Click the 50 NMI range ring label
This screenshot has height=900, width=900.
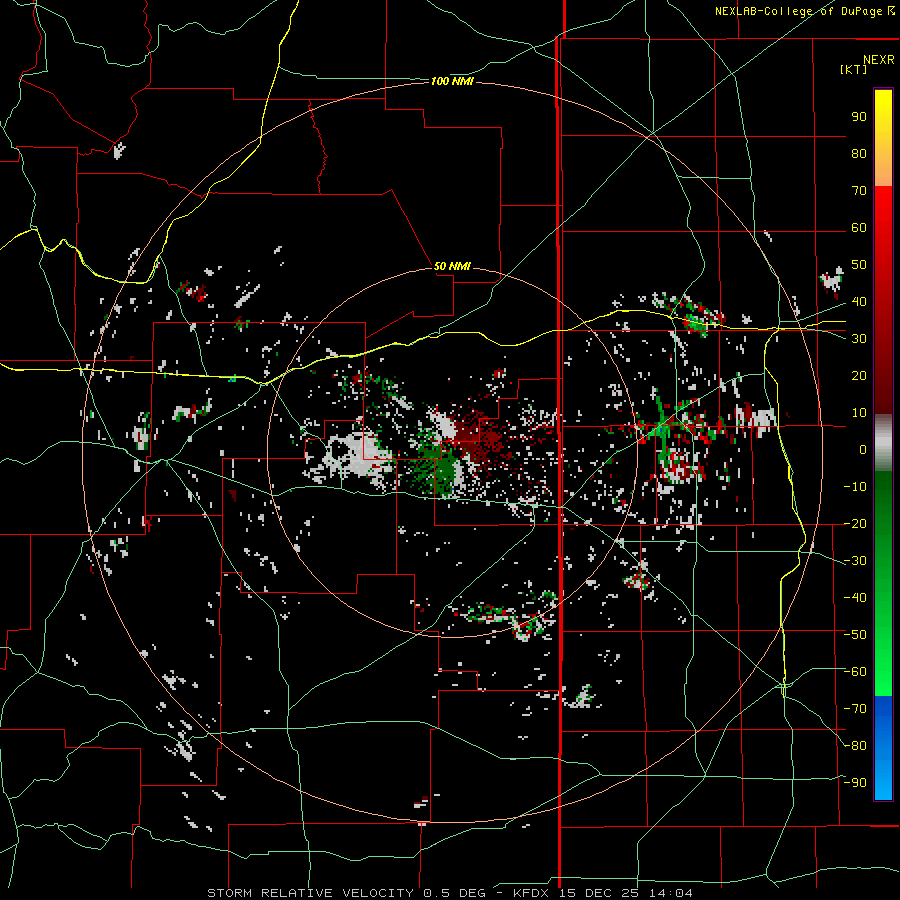[x=452, y=266]
